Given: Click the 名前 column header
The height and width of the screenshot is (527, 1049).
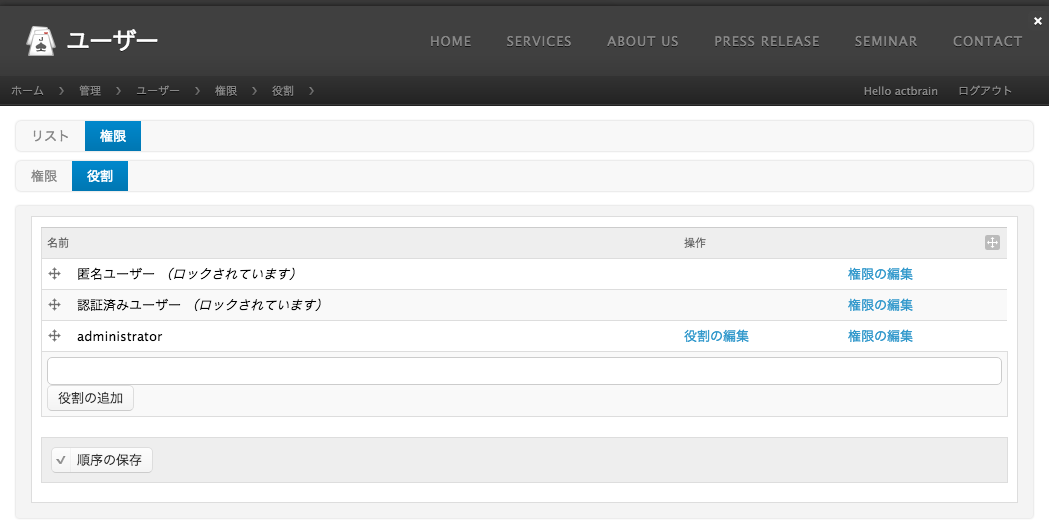Looking at the screenshot, I should [58, 243].
